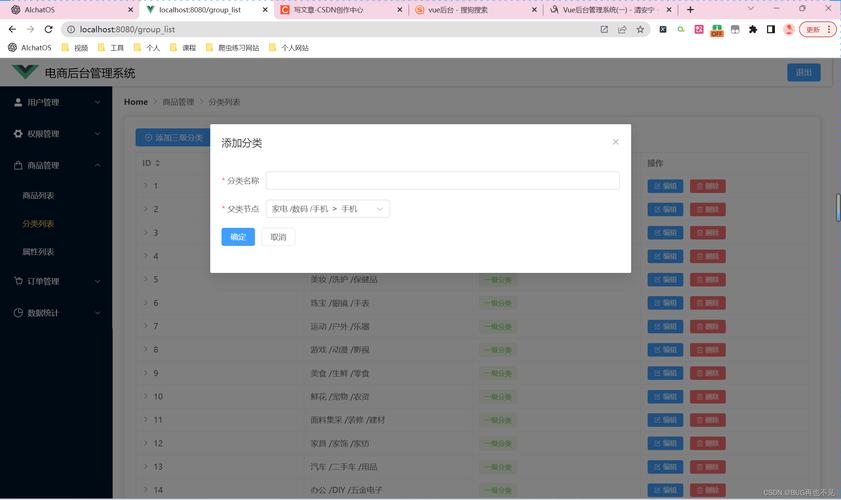Open the 父类节点 cascader dropdown
This screenshot has height=500, width=841.
click(x=328, y=209)
